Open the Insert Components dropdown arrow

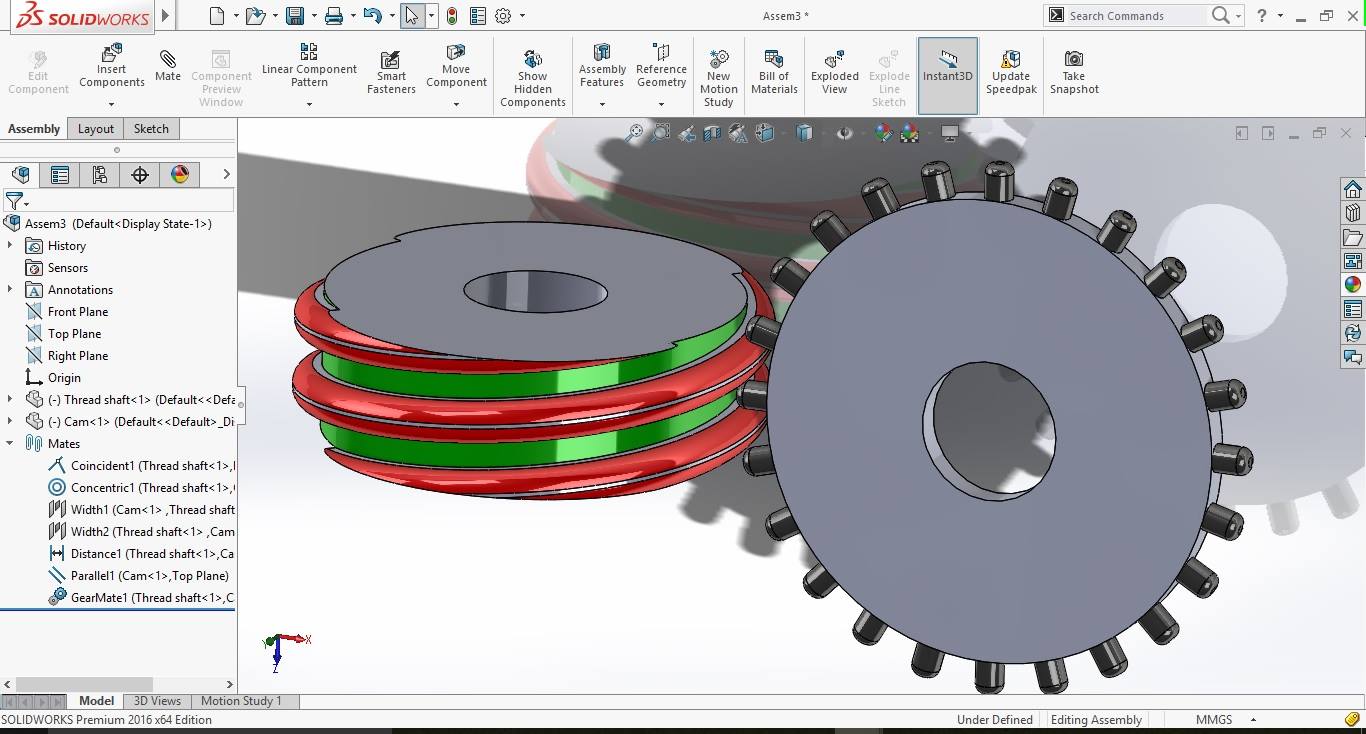tap(111, 104)
